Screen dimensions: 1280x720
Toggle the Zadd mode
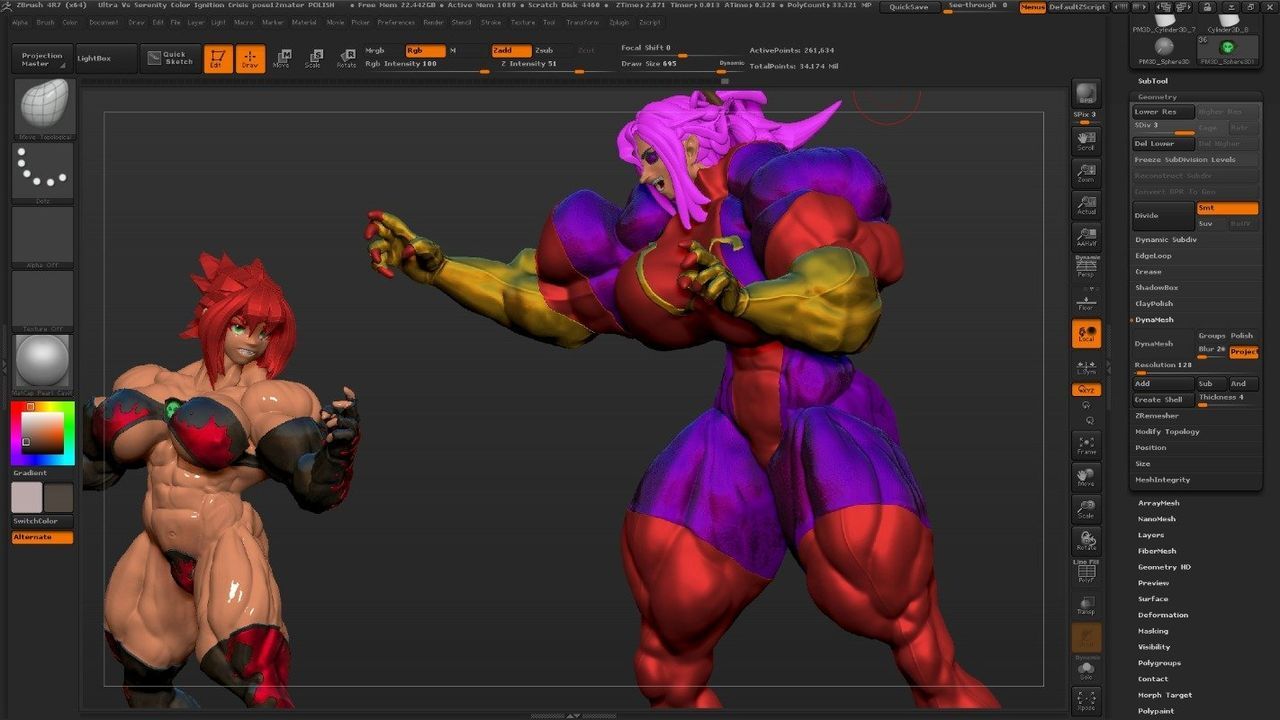pyautogui.click(x=510, y=50)
